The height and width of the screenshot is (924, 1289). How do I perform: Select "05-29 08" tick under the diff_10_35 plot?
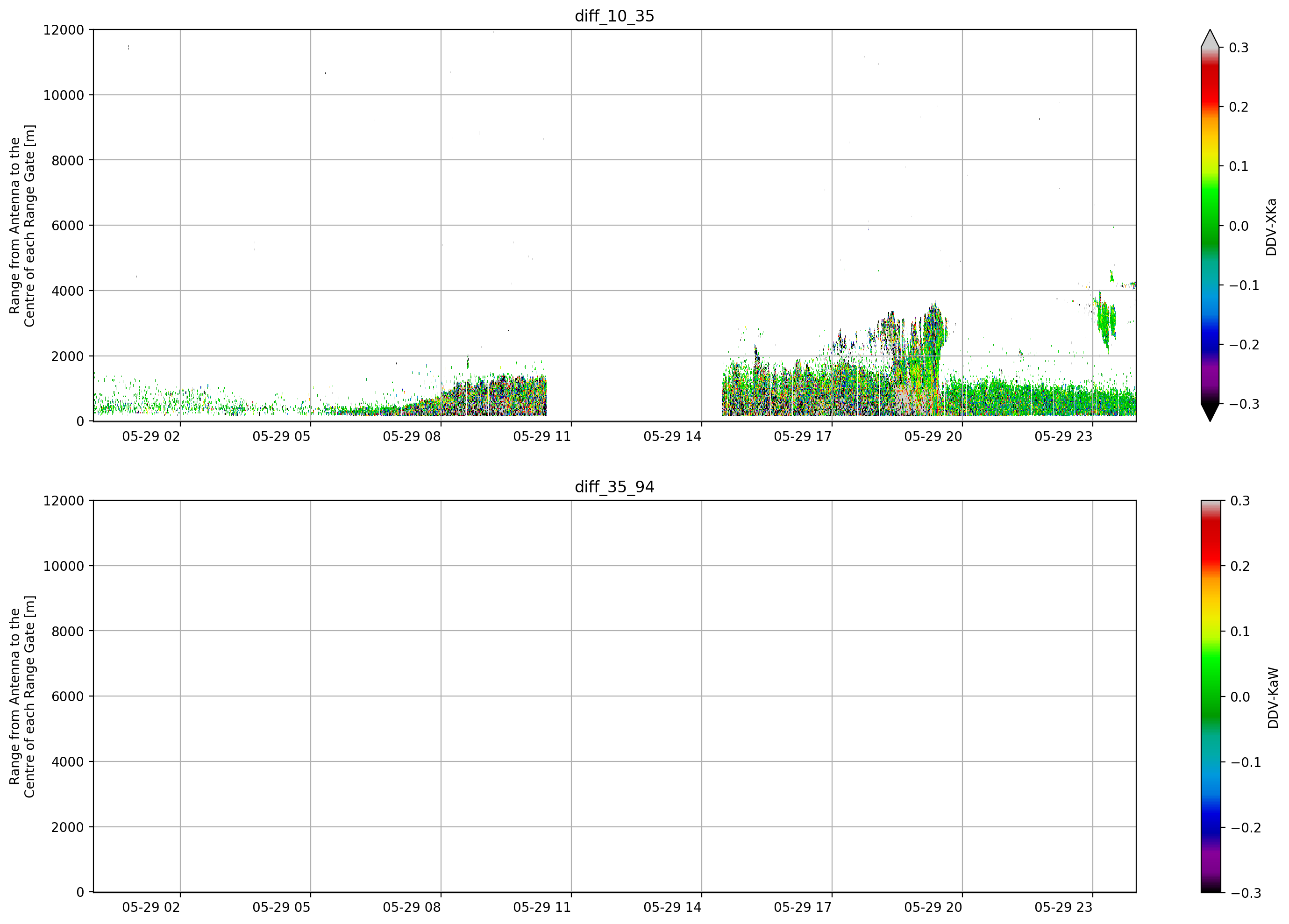(x=412, y=436)
